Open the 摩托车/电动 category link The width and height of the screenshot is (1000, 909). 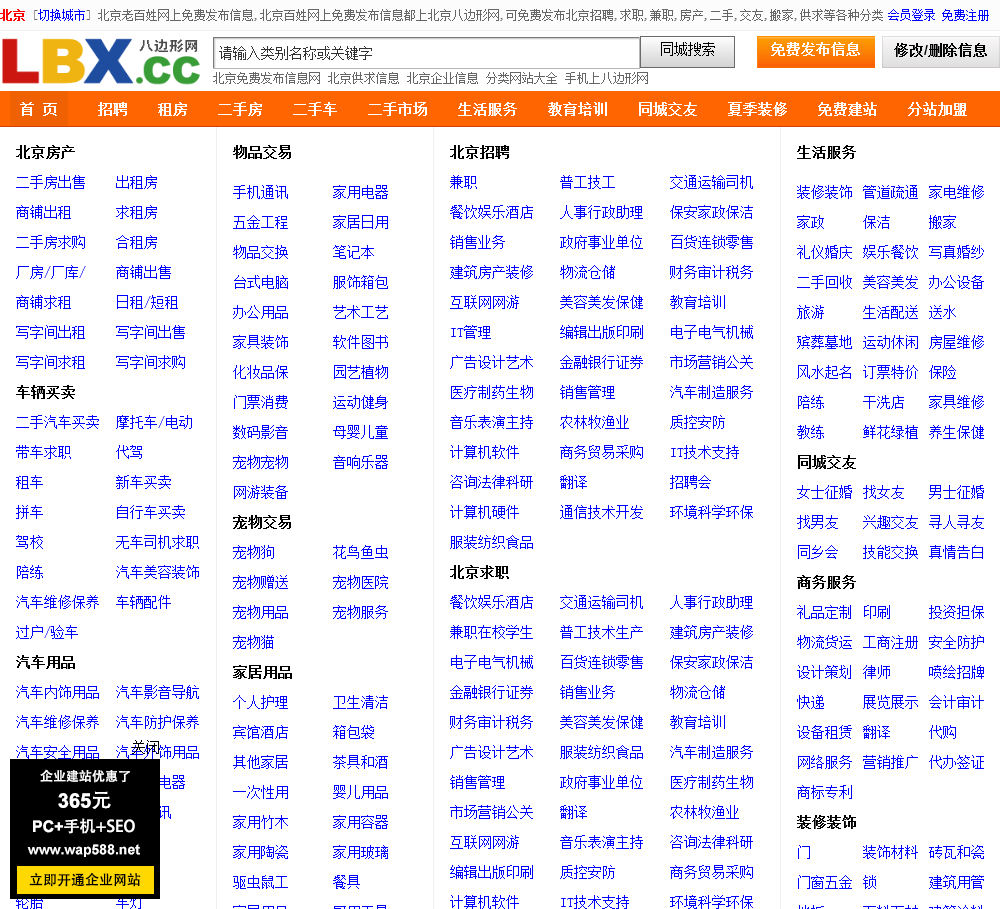(x=154, y=422)
